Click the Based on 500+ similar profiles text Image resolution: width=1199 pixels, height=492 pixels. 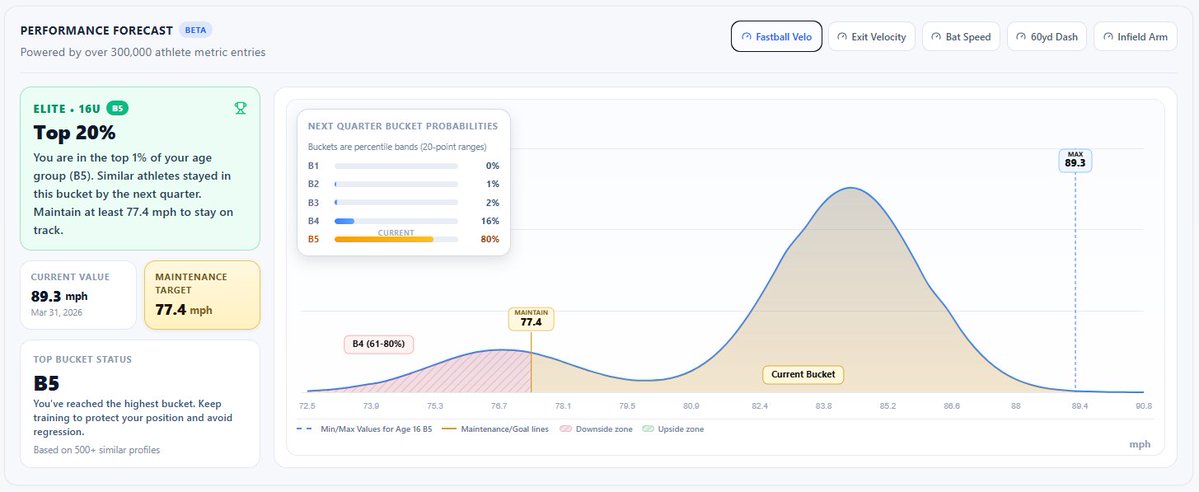coord(96,450)
